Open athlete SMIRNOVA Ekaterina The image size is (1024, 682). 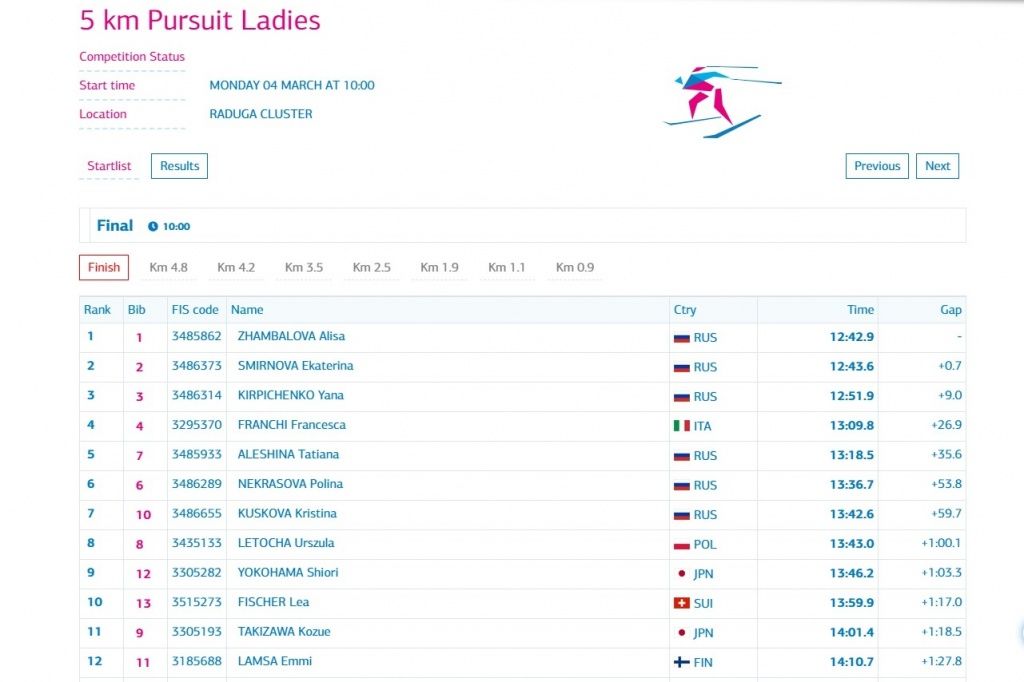295,366
